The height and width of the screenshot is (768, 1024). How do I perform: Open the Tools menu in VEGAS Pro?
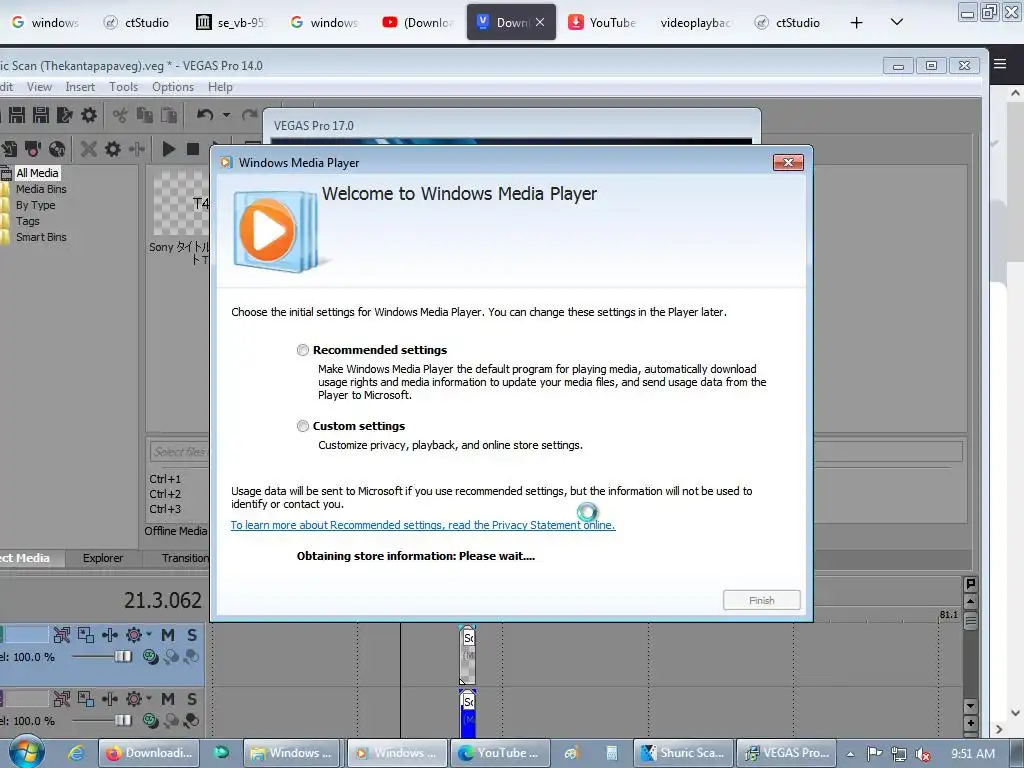tap(123, 87)
